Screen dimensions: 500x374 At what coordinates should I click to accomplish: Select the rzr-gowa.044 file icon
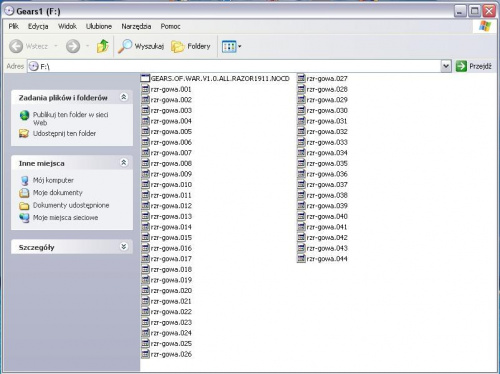tap(301, 259)
